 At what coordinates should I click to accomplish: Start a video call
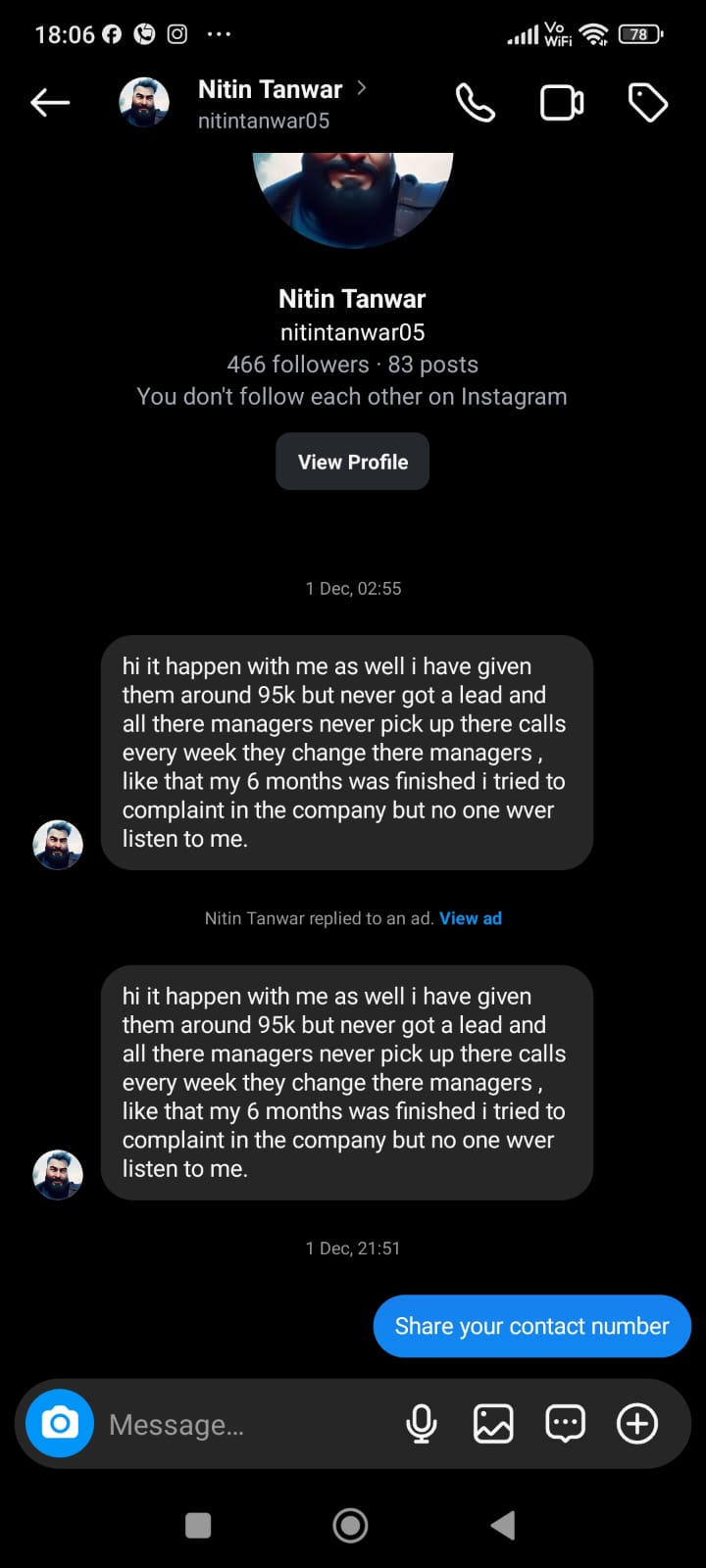pyautogui.click(x=562, y=103)
